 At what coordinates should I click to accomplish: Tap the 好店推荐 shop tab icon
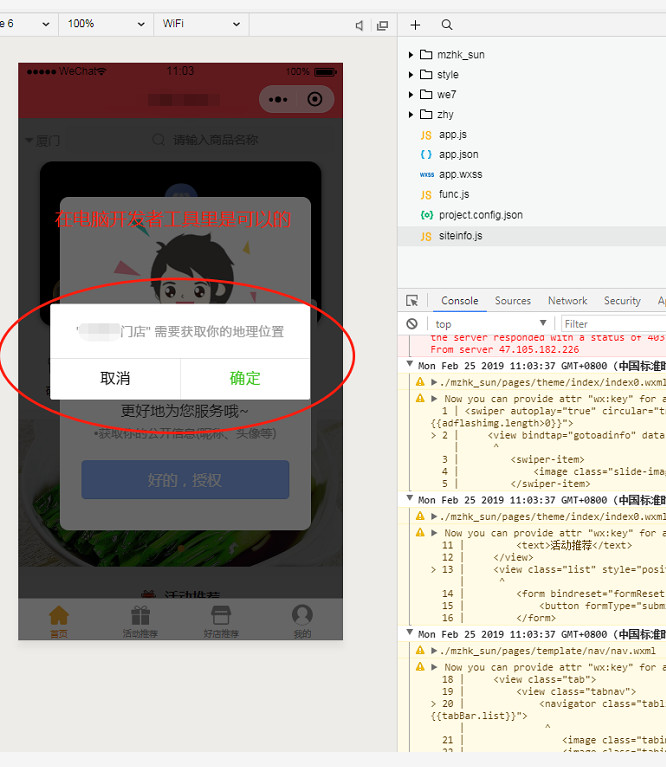221,615
